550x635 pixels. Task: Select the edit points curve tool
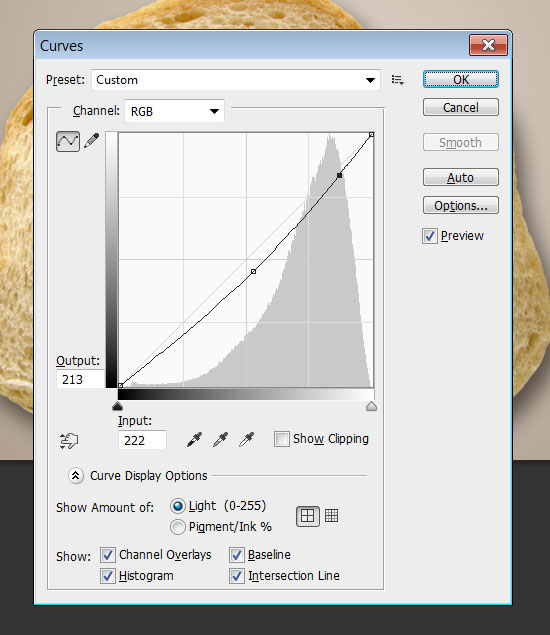(68, 141)
